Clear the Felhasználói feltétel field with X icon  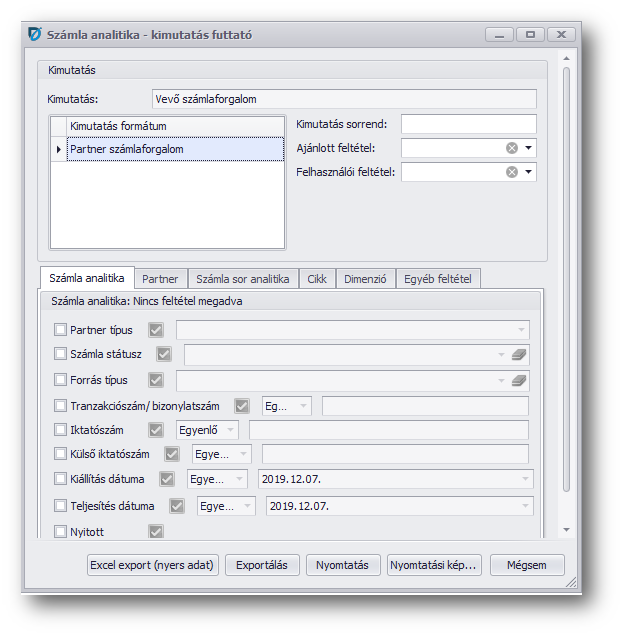(x=512, y=172)
